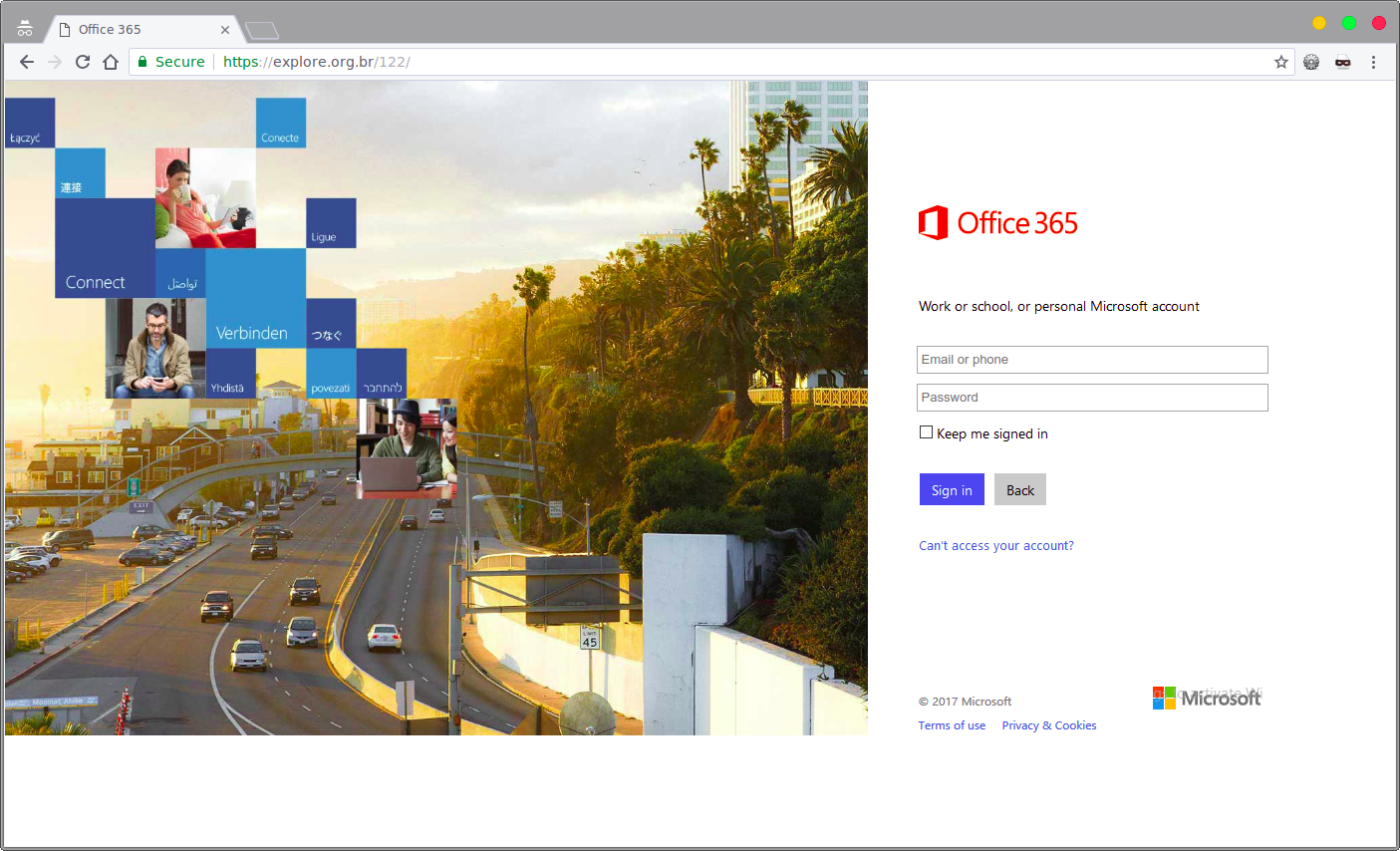The height and width of the screenshot is (851, 1400).
Task: Click the incognito mask extension icon
Action: [1343, 62]
